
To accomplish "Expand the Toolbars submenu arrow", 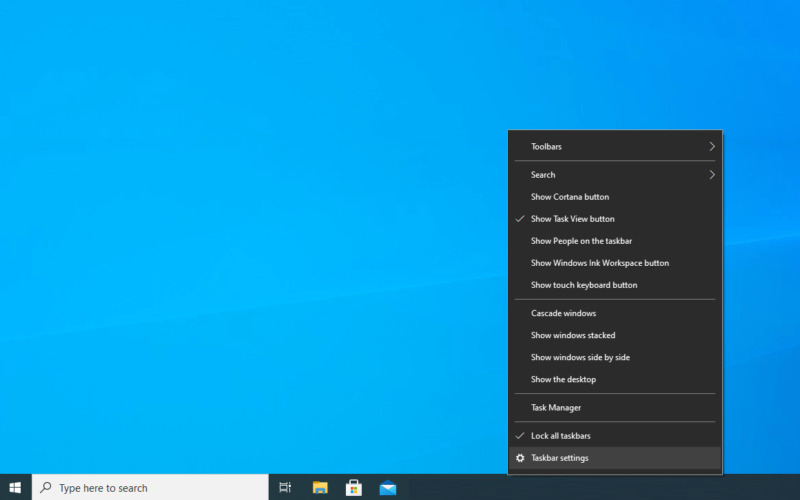I will pyautogui.click(x=712, y=146).
